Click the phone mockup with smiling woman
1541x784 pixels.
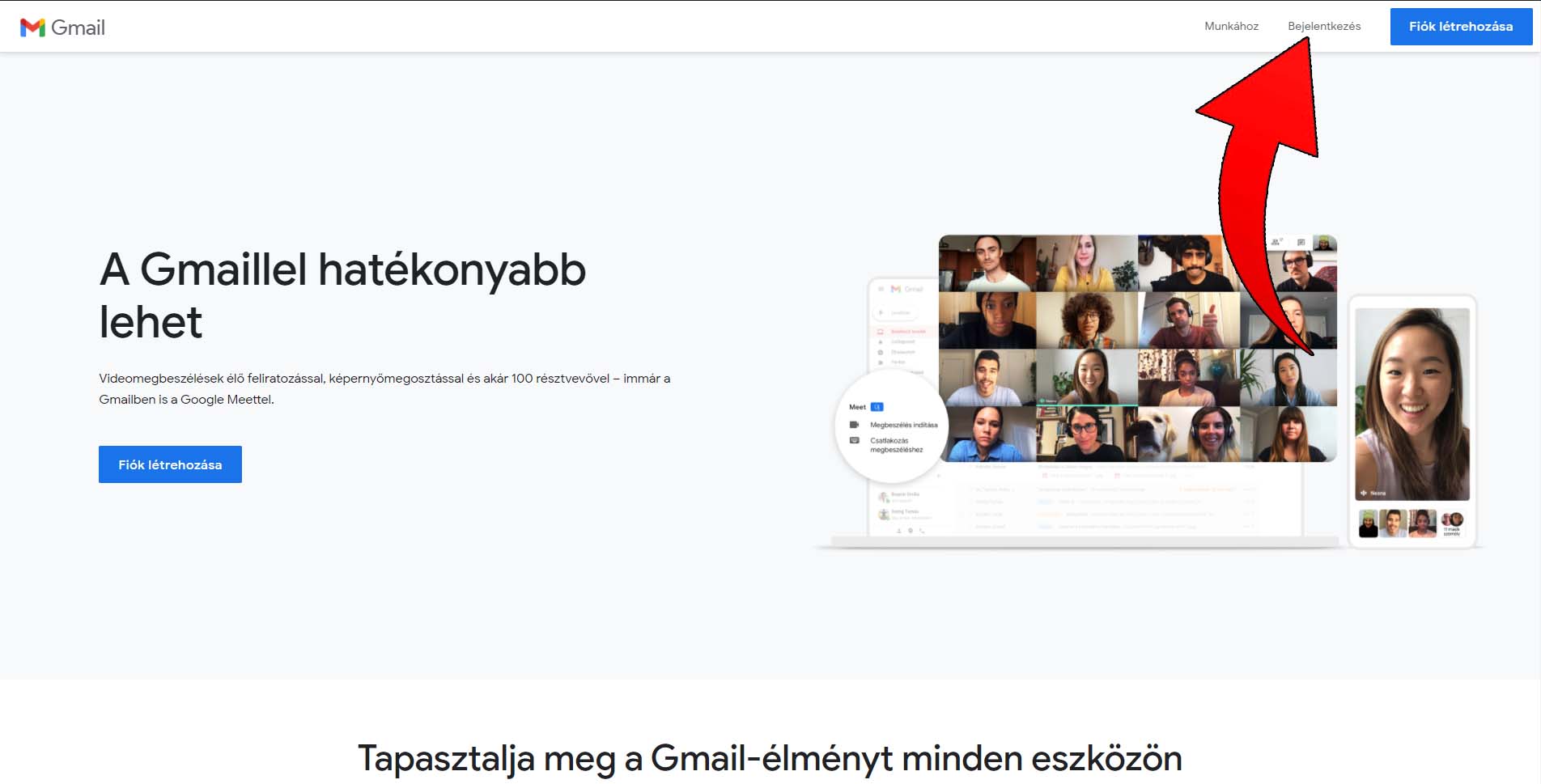(x=1412, y=421)
